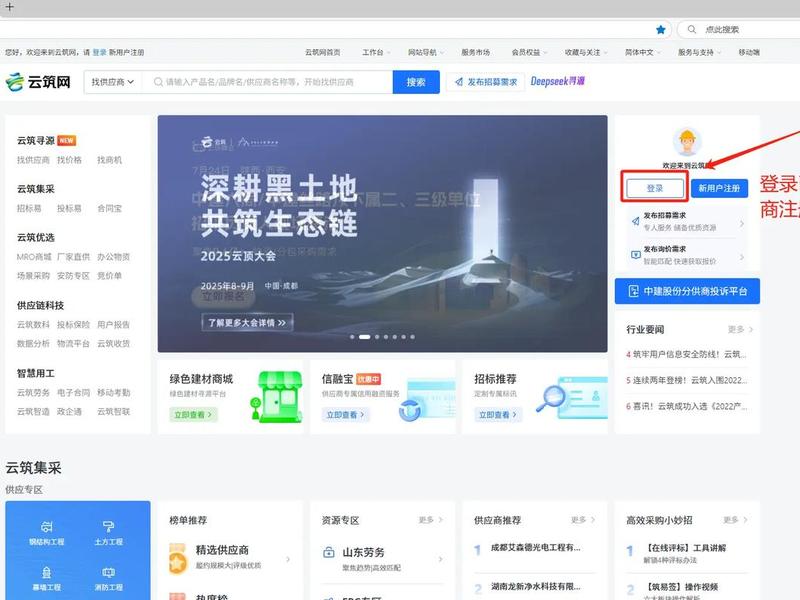This screenshot has height=600, width=800.
Task: Open 服务市场 in top navigation
Action: [476, 52]
